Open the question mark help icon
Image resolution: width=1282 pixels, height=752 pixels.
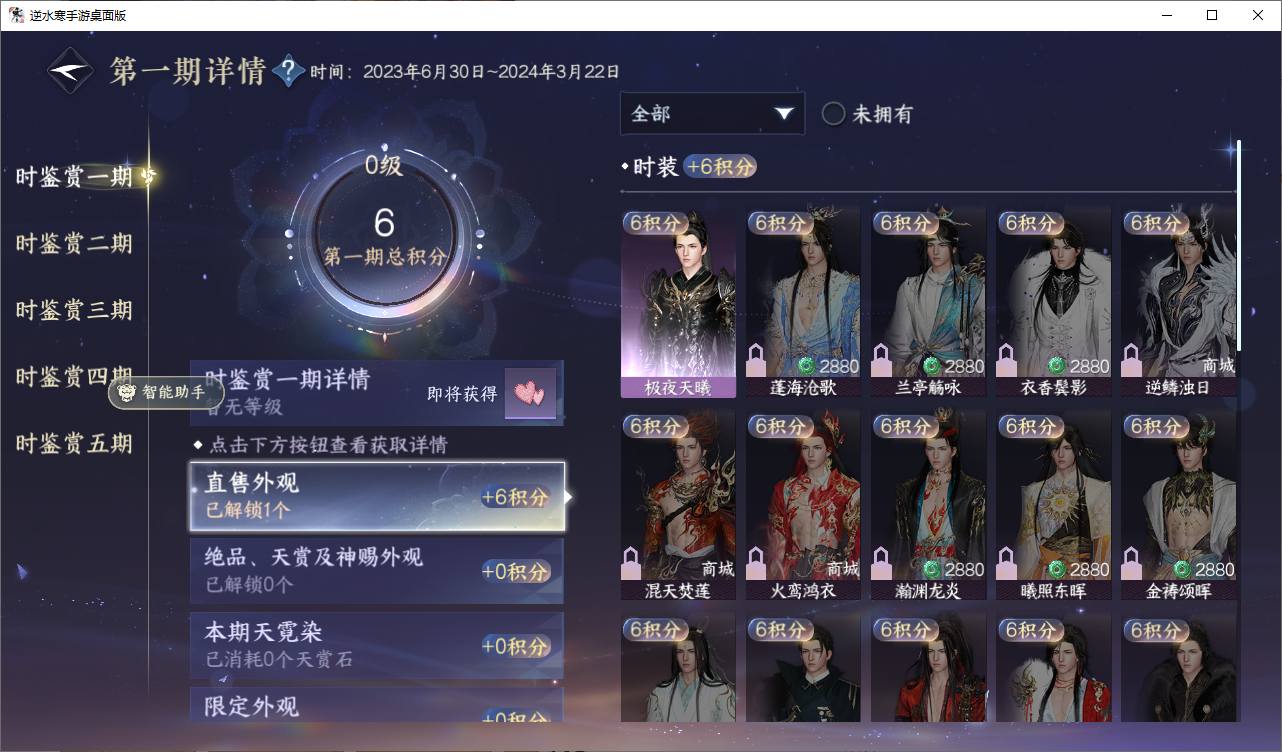(x=288, y=71)
